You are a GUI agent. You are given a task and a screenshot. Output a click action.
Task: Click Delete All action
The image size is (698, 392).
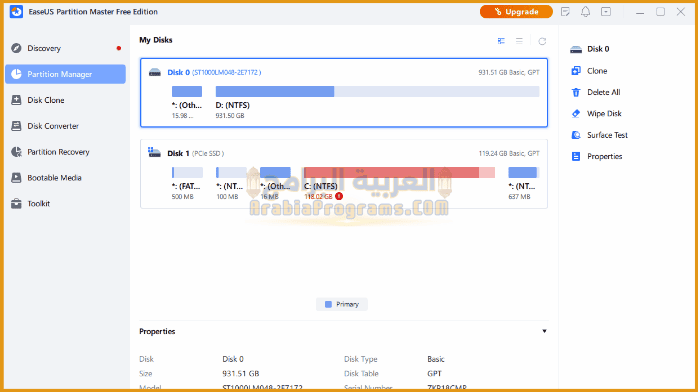tap(603, 92)
